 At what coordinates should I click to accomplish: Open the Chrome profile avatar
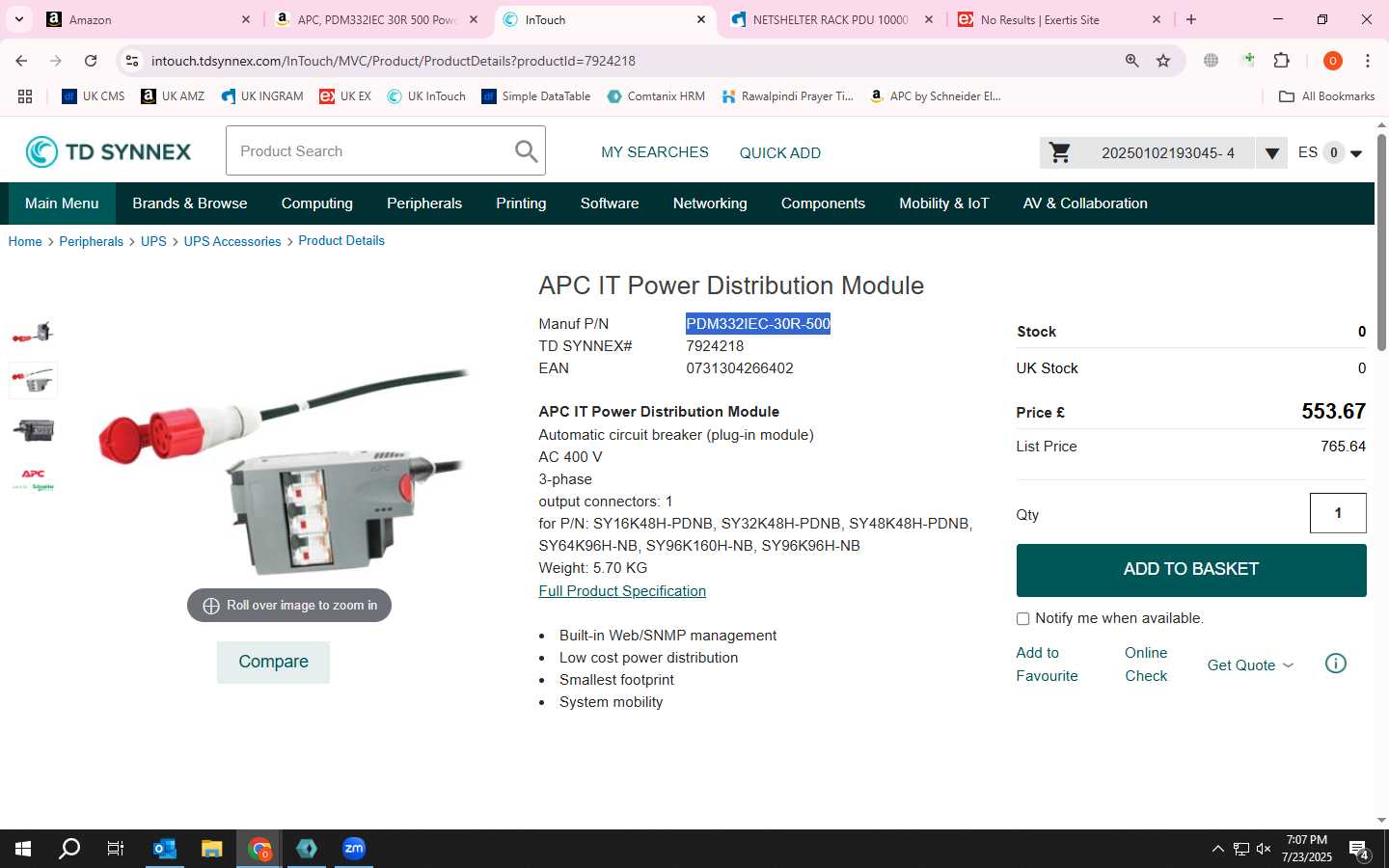pos(1333,61)
